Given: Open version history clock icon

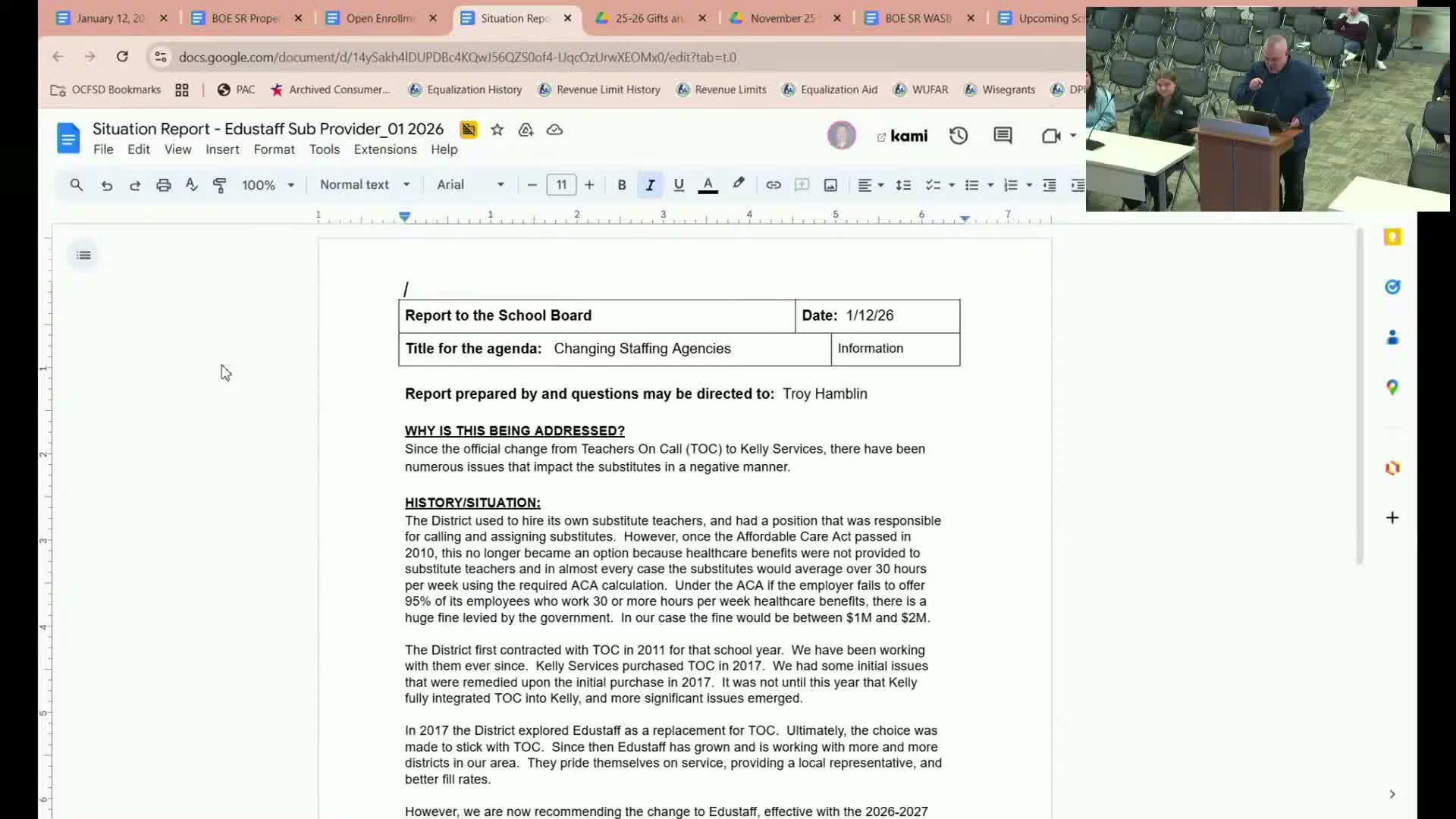Looking at the screenshot, I should pyautogui.click(x=959, y=136).
